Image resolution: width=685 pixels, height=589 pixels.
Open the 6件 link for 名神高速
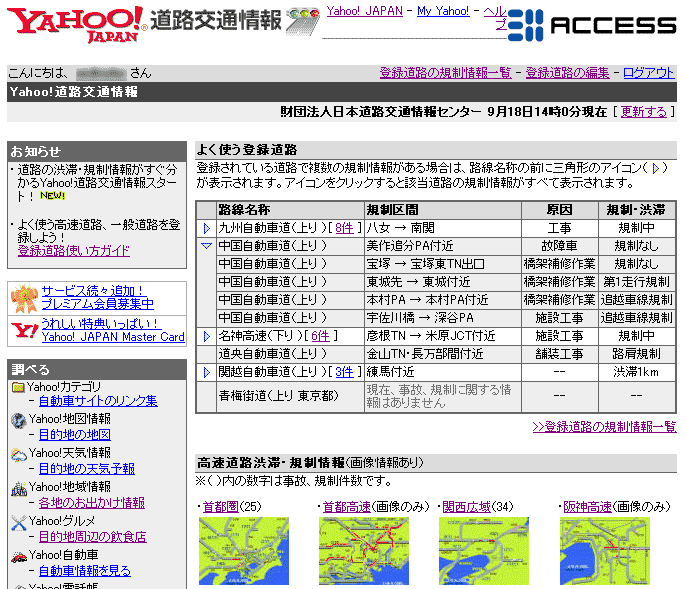[320, 336]
